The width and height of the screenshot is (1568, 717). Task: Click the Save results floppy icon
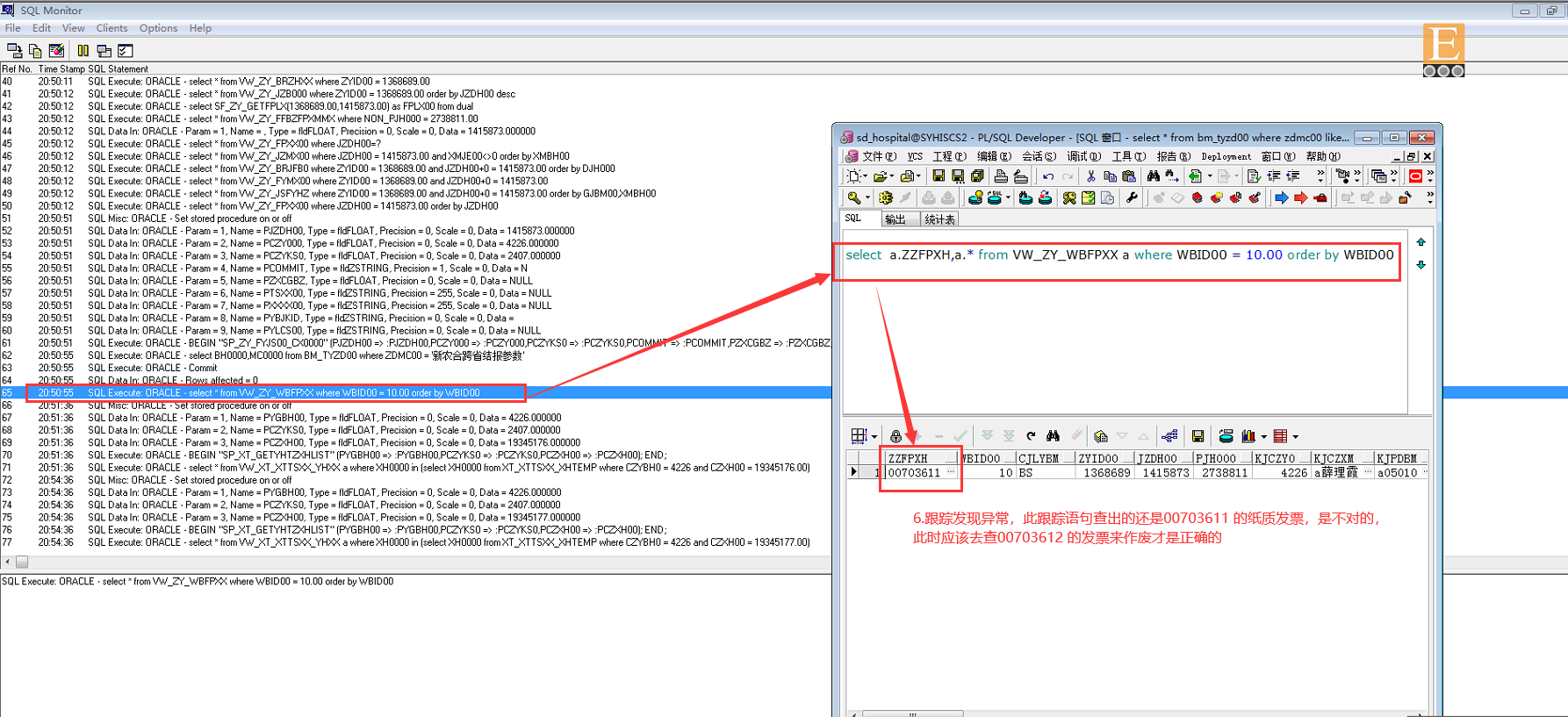1198,436
